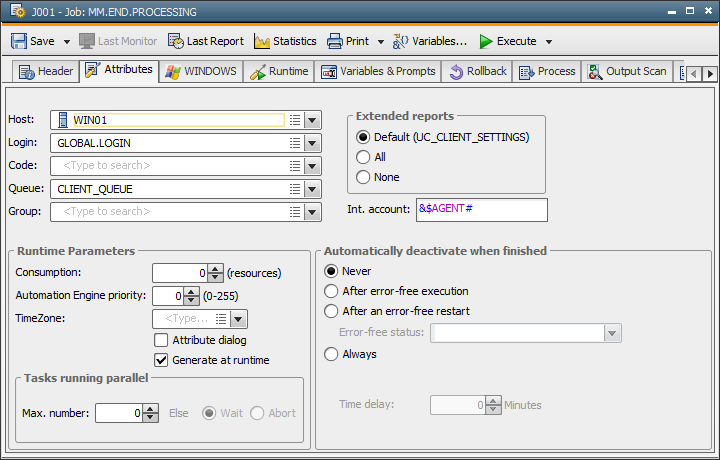Uncheck Generate at runtime
Screen dimensions: 720x460
161,360
